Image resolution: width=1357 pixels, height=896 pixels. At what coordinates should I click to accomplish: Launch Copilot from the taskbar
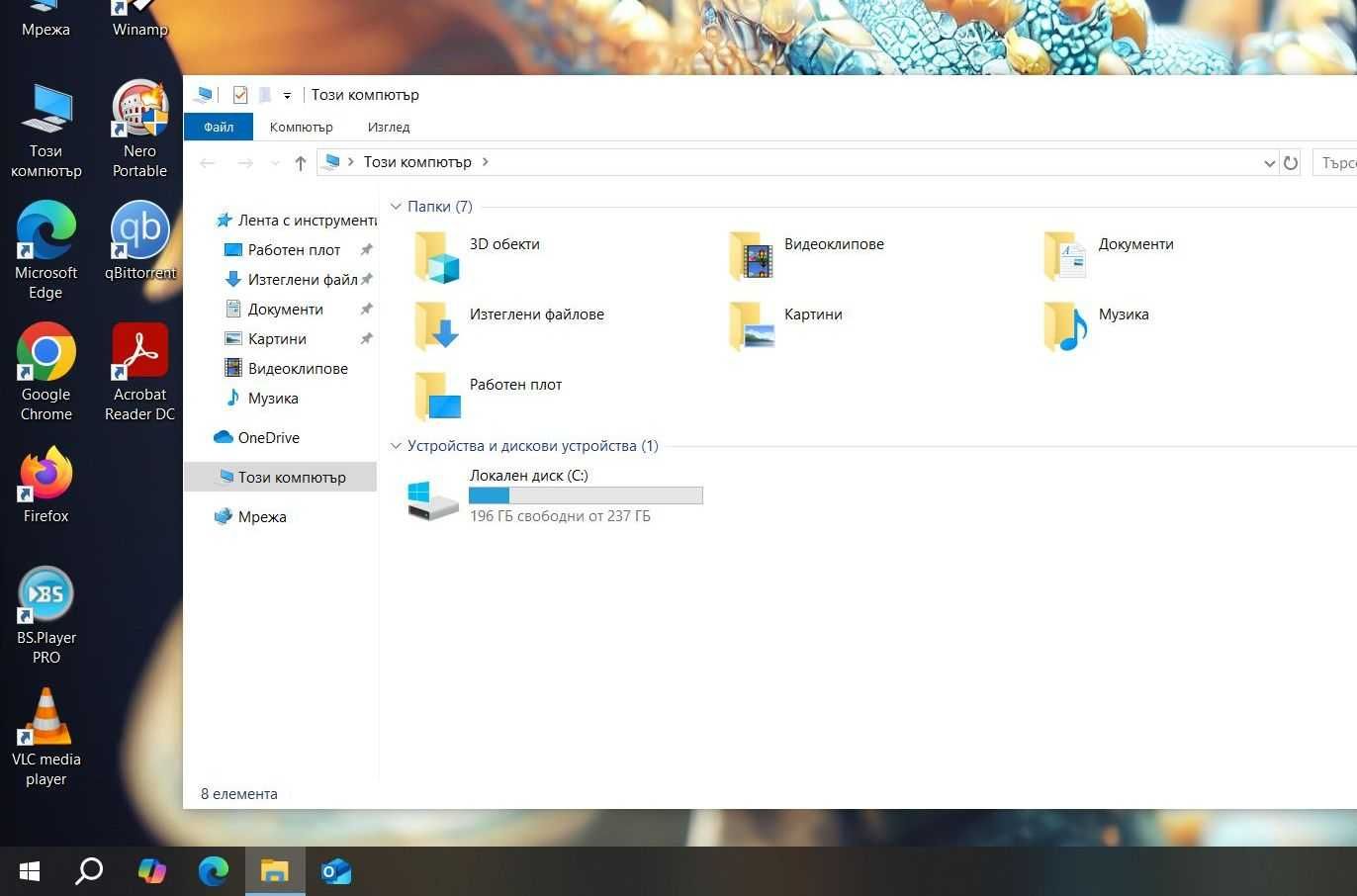point(151,871)
